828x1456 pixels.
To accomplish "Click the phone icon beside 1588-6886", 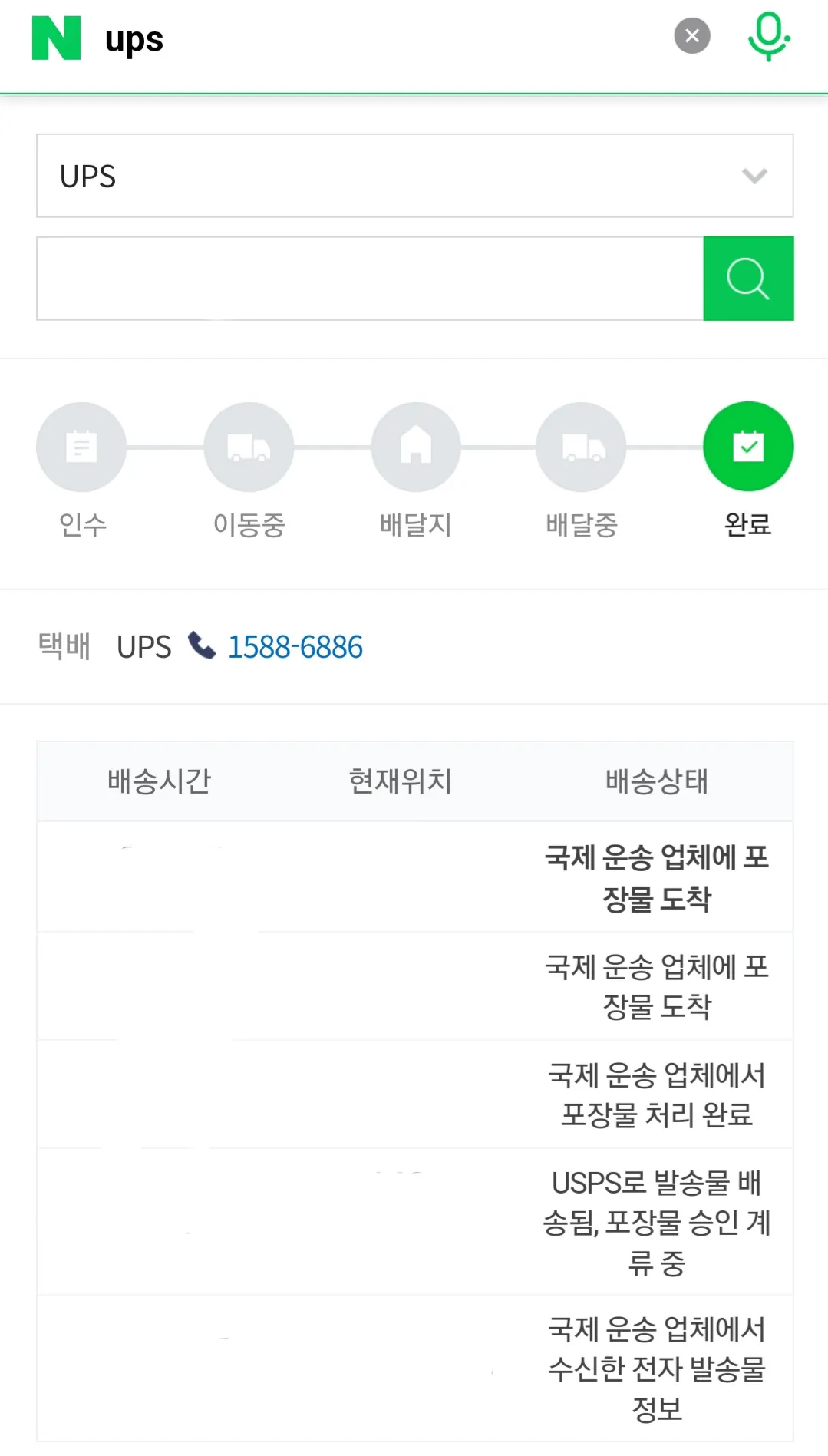I will click(201, 646).
